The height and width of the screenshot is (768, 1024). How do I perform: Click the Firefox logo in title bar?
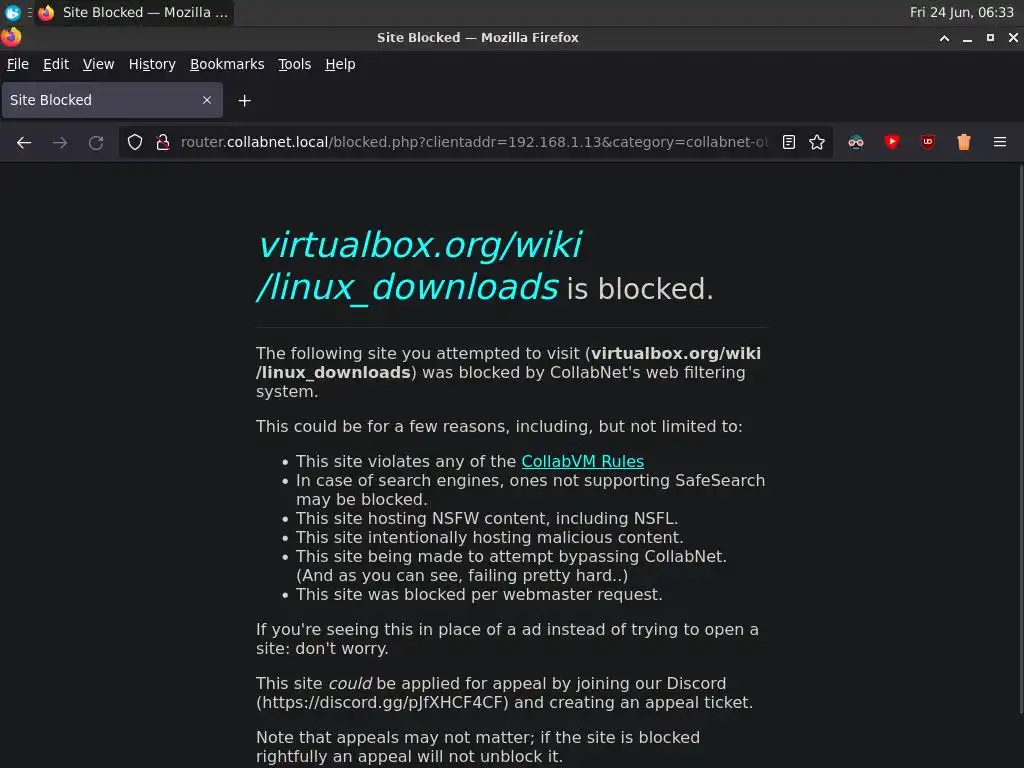pyautogui.click(x=11, y=37)
